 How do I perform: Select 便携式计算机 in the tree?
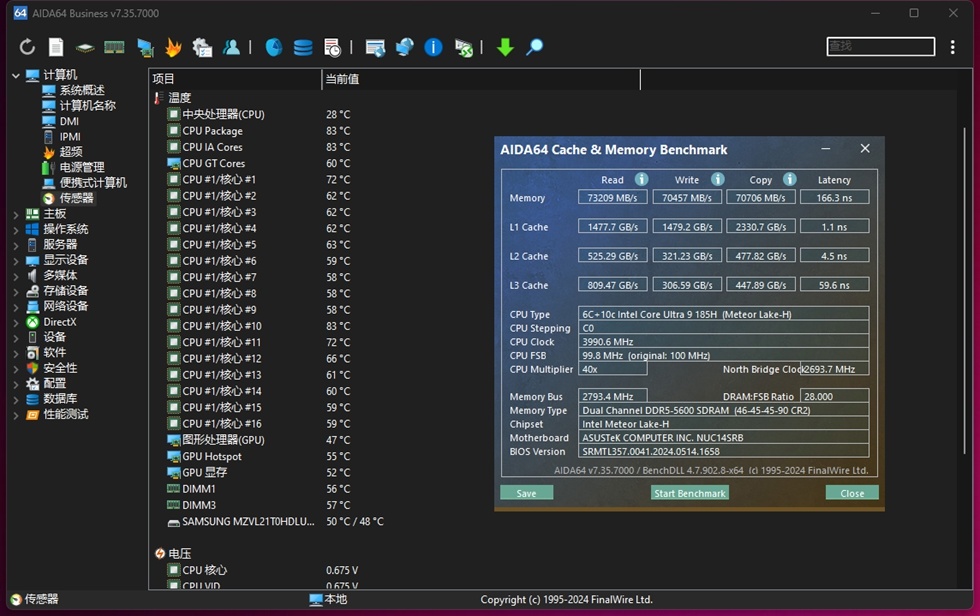click(93, 182)
